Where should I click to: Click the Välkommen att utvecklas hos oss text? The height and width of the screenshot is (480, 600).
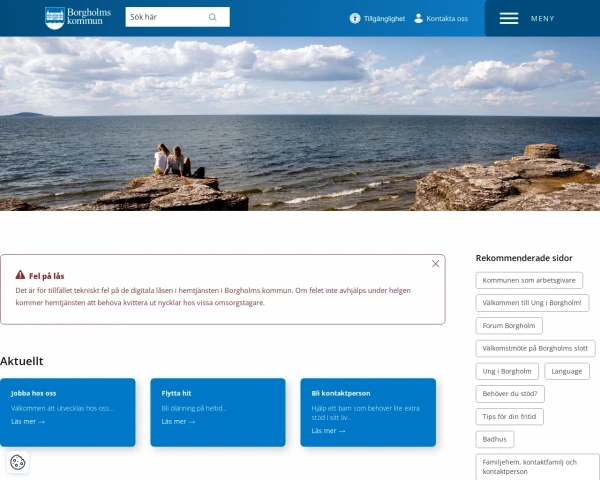(62, 408)
